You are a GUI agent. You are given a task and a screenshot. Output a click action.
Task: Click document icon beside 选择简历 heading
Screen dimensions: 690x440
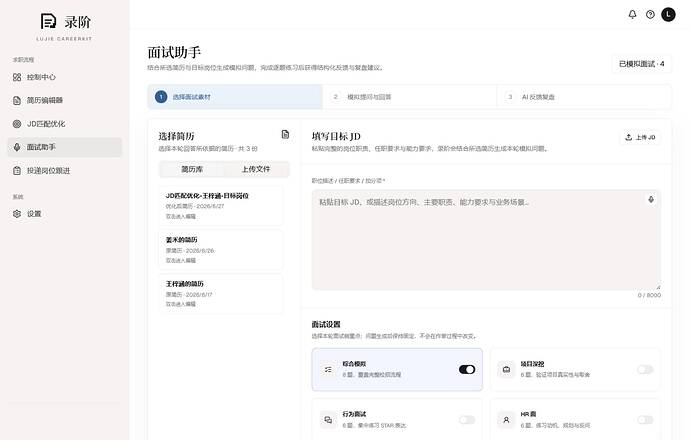pyautogui.click(x=285, y=135)
